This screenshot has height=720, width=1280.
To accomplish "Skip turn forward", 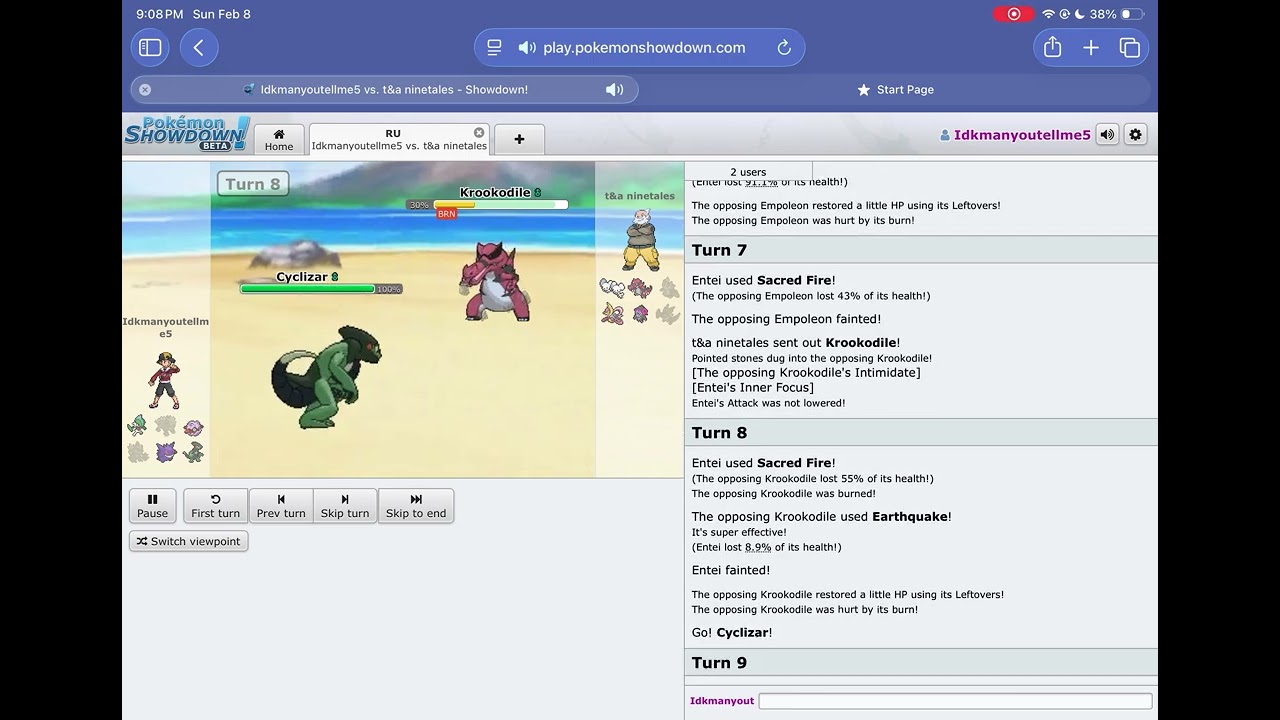I will (345, 505).
